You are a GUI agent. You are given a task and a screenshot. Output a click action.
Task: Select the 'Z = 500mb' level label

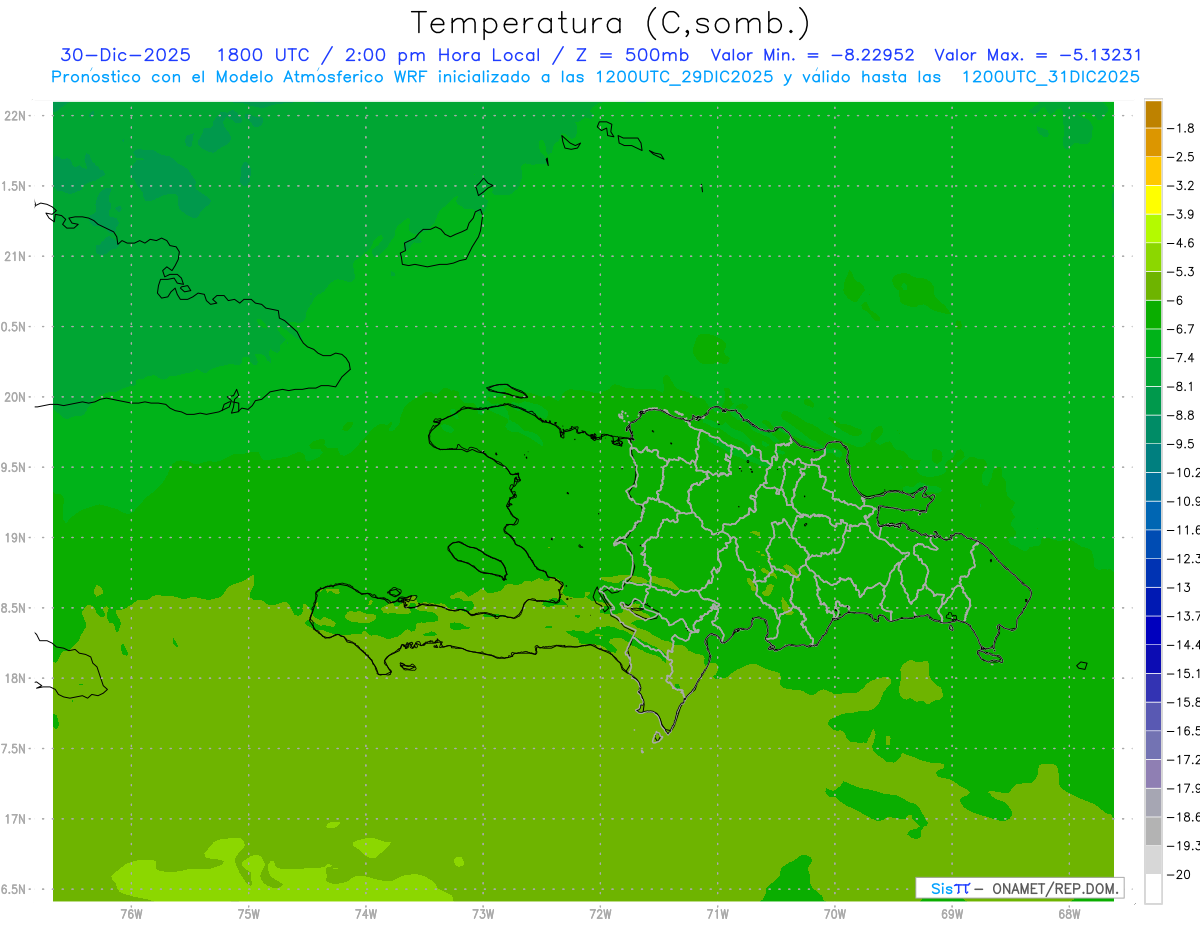631,55
